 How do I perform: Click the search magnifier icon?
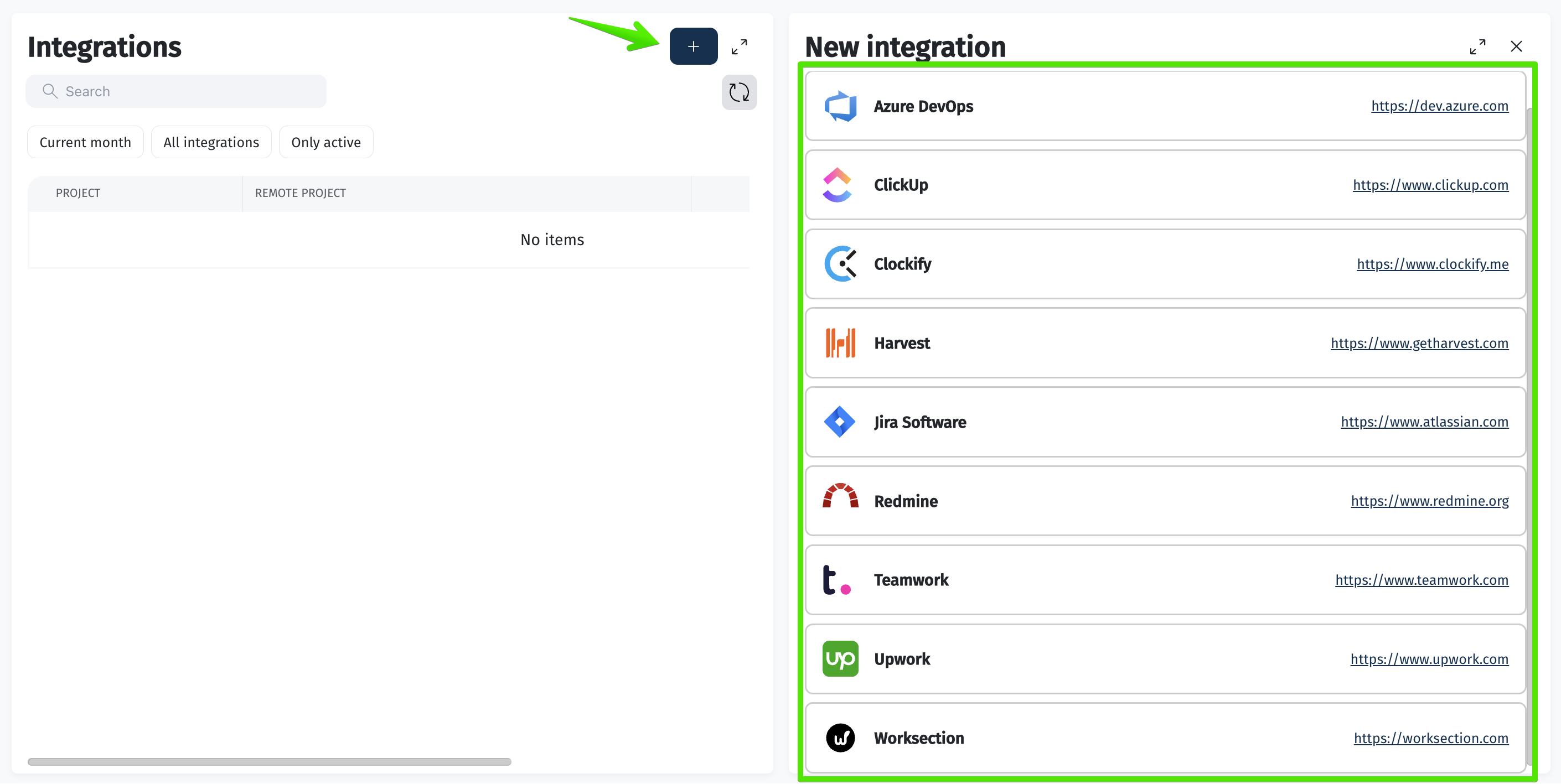click(x=50, y=91)
